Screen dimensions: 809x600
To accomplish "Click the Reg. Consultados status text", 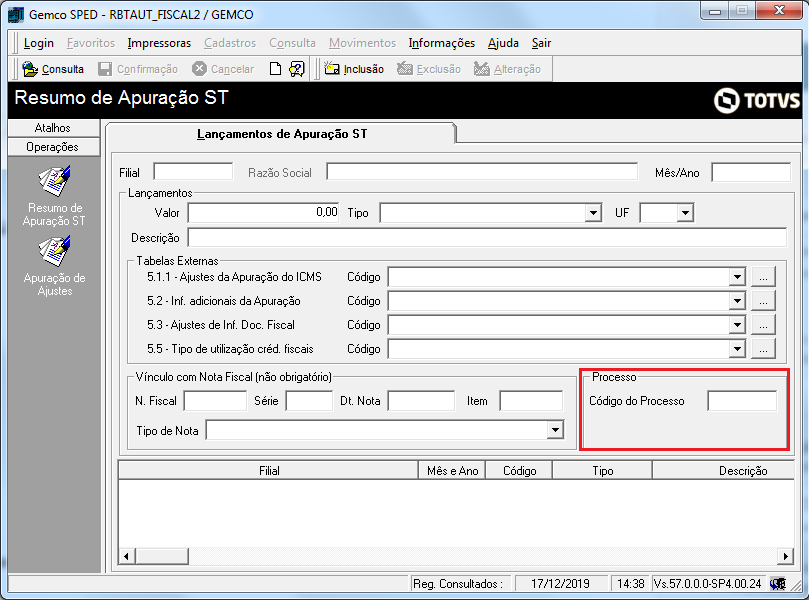I will [458, 583].
